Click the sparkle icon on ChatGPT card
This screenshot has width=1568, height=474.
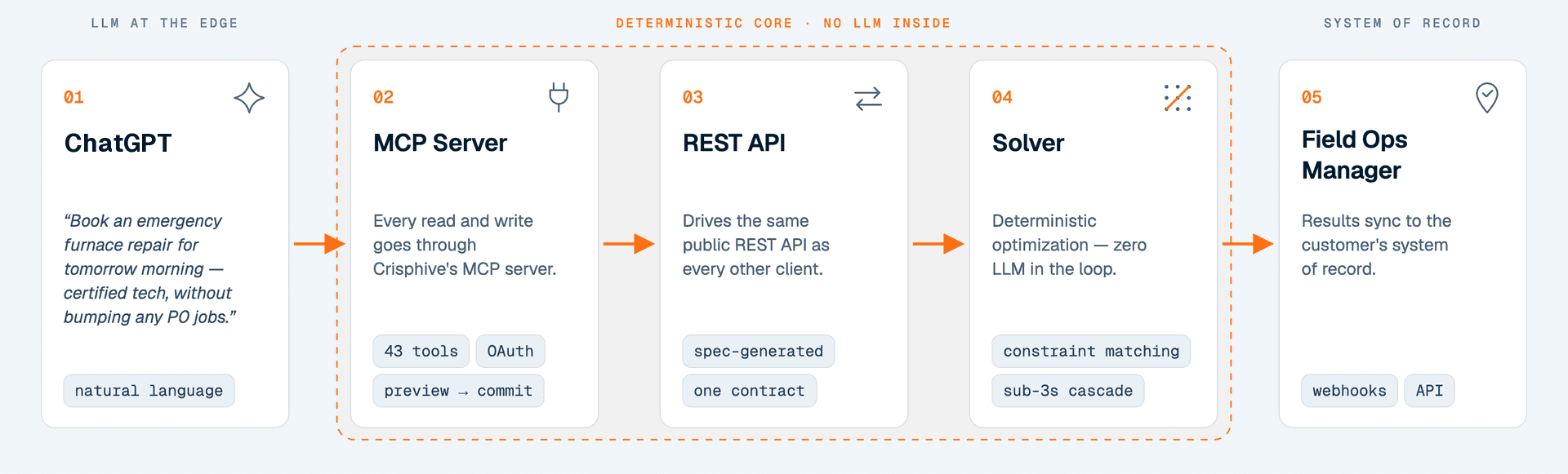[x=249, y=98]
